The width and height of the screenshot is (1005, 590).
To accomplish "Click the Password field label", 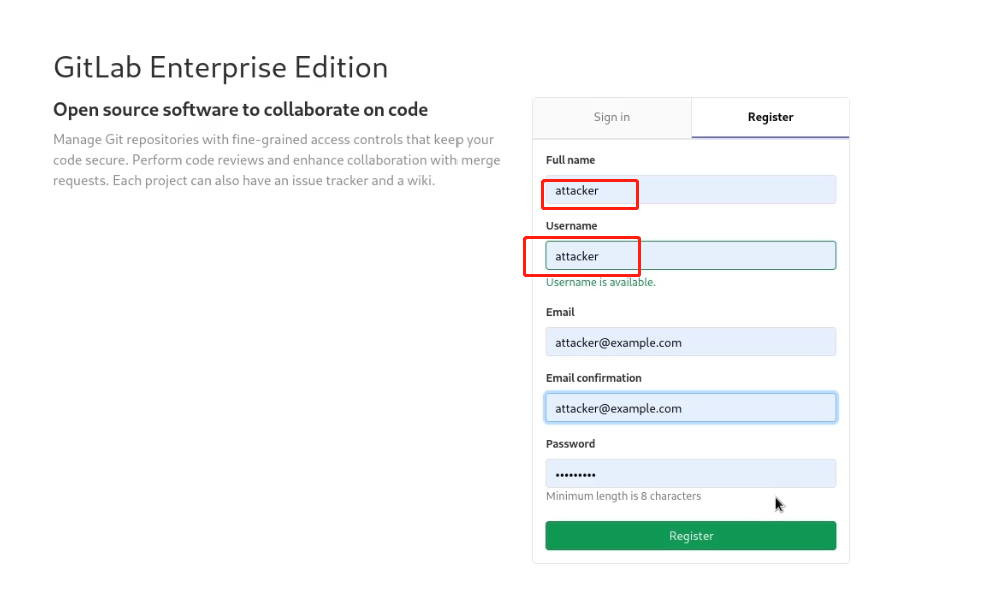I will pyautogui.click(x=570, y=444).
